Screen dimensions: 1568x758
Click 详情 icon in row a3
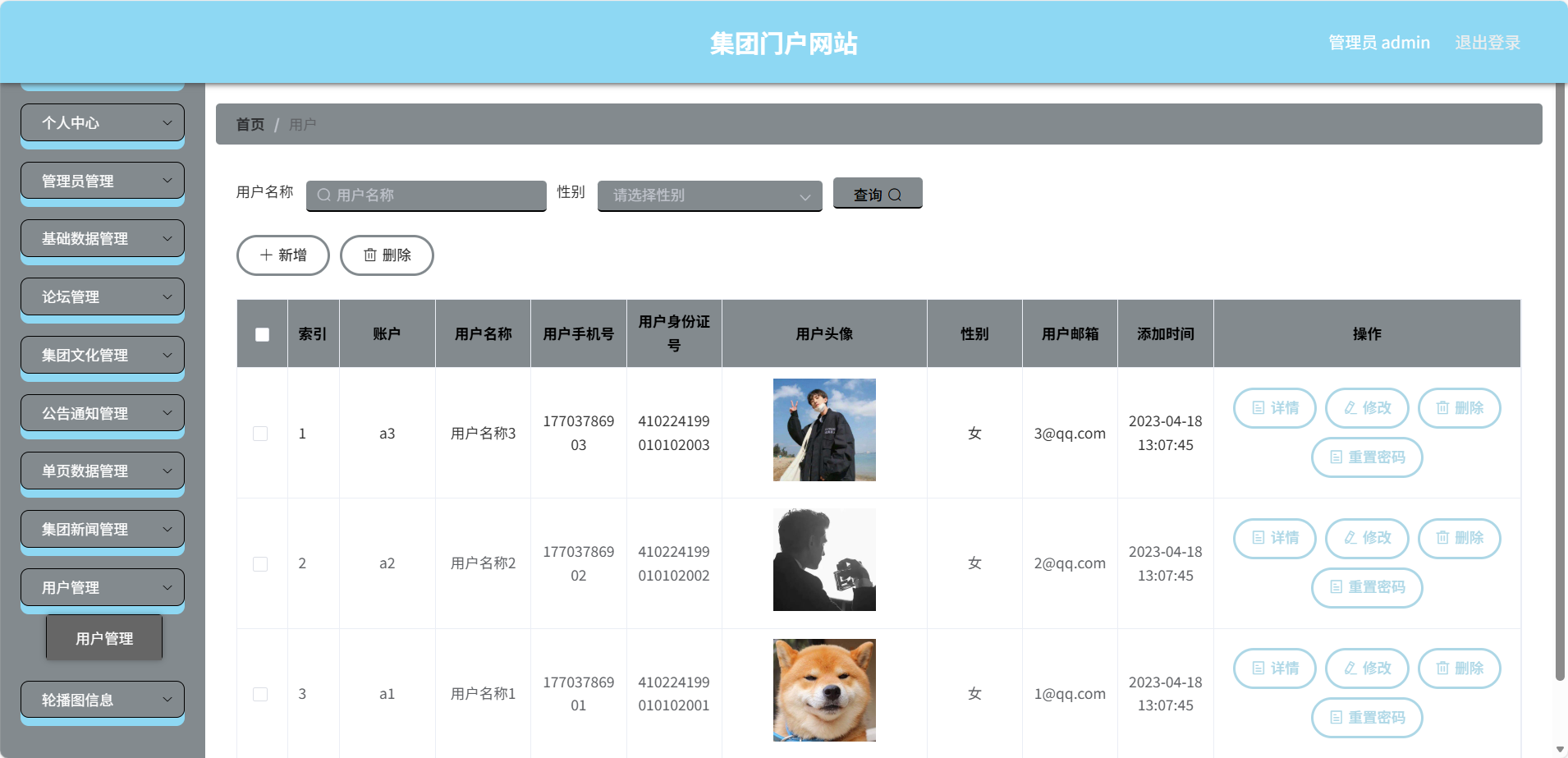tap(1259, 408)
